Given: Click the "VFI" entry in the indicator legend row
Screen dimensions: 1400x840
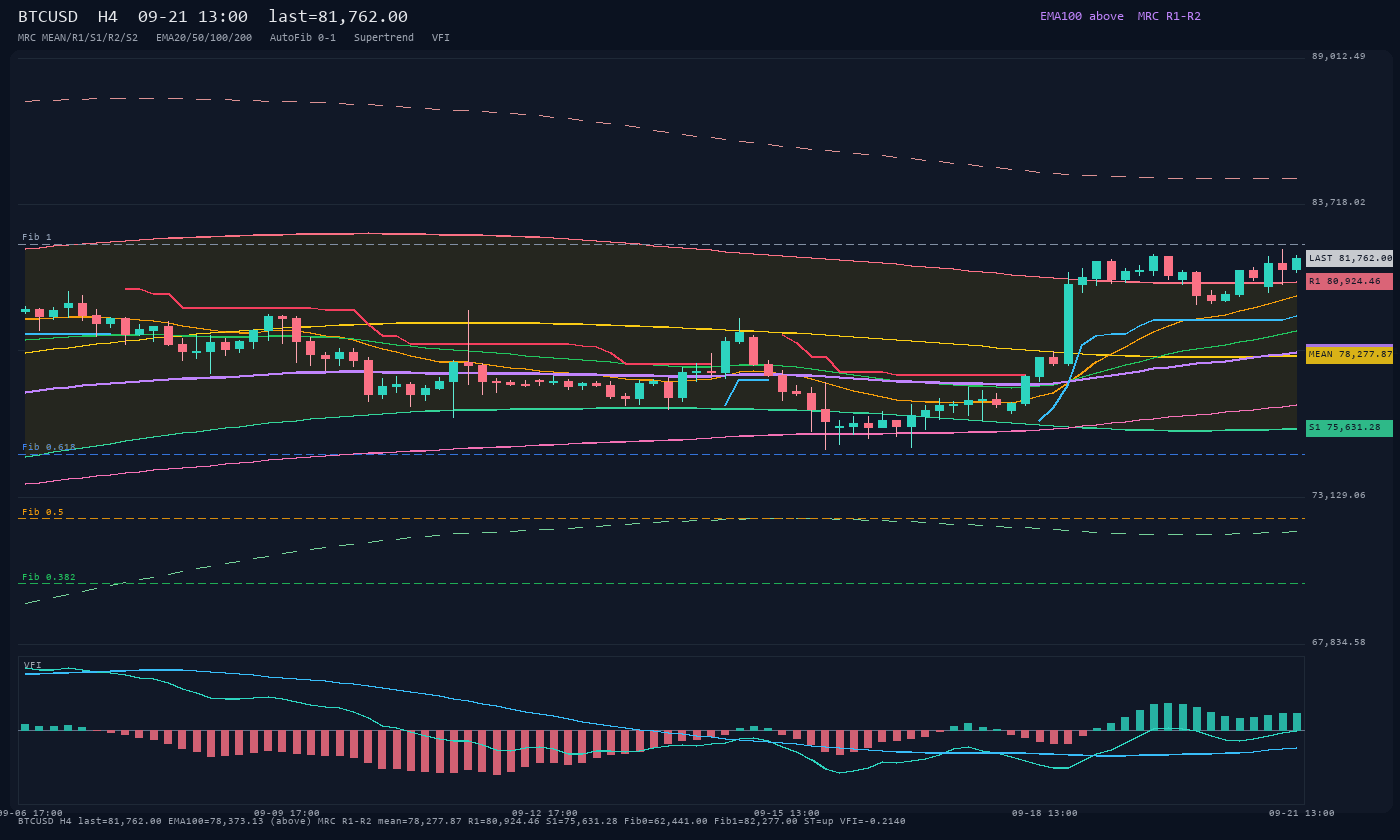Looking at the screenshot, I should (x=441, y=38).
